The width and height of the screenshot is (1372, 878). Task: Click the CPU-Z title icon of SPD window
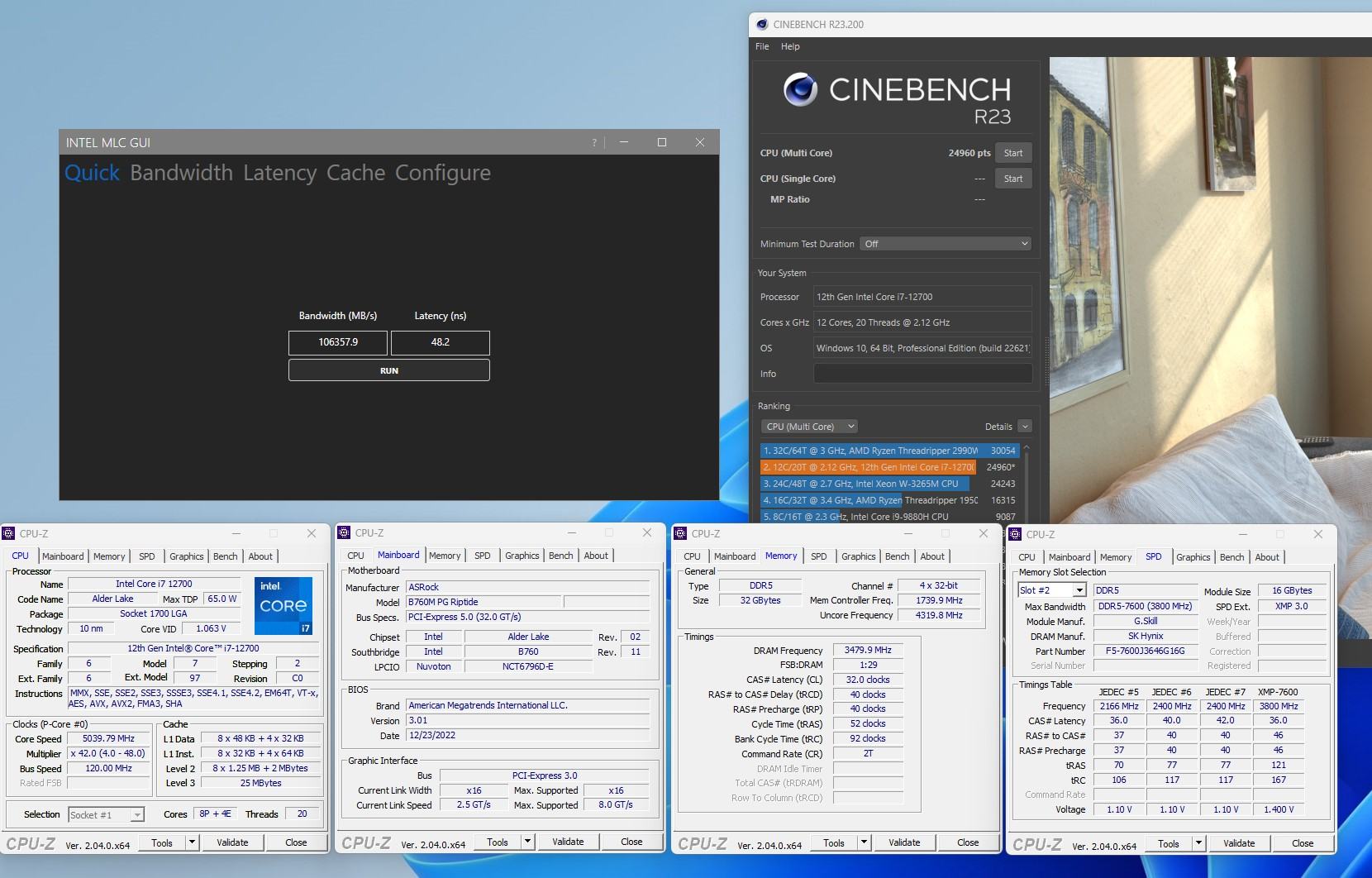1015,535
